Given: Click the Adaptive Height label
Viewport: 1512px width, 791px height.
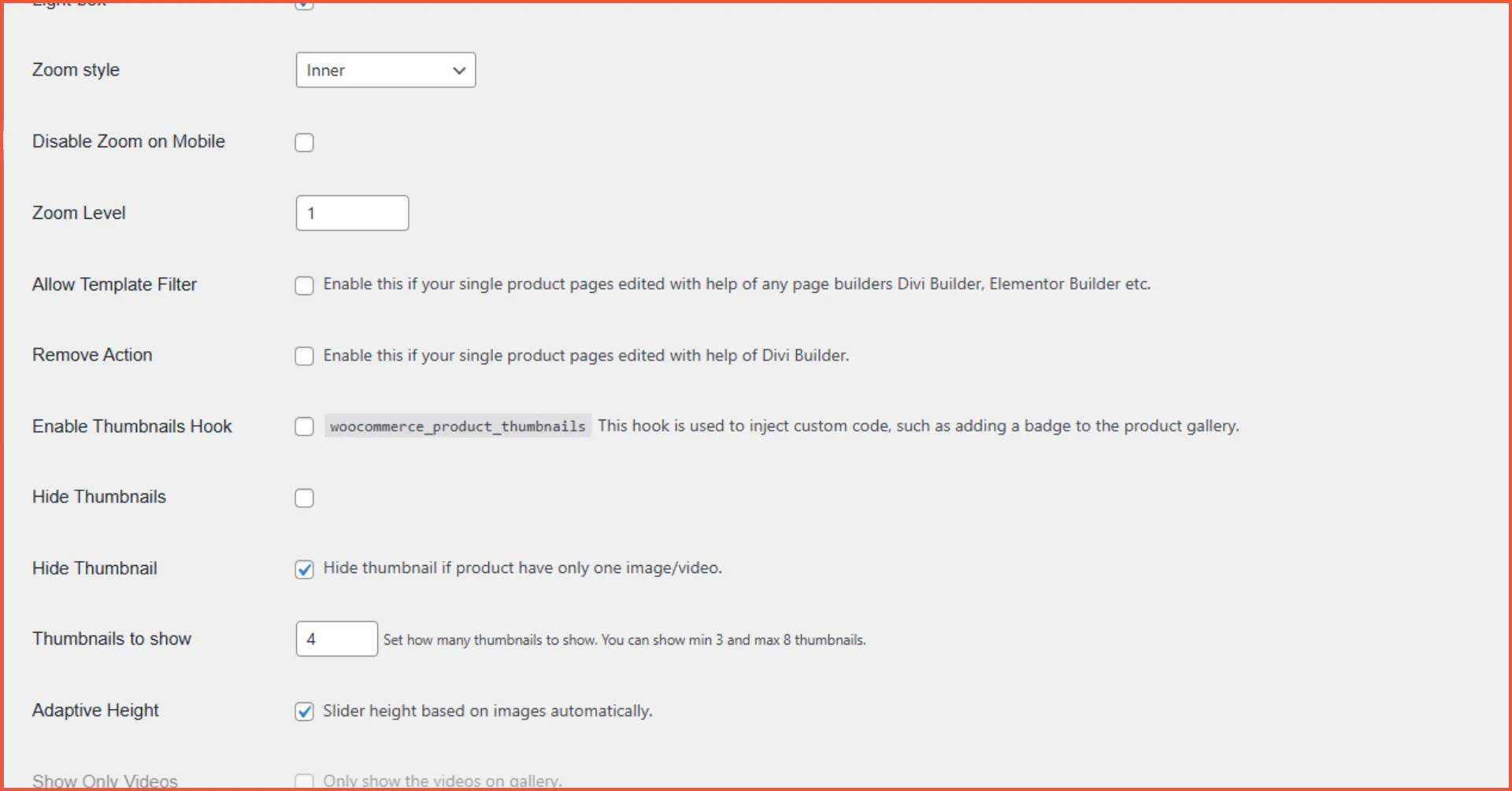Looking at the screenshot, I should pyautogui.click(x=94, y=710).
